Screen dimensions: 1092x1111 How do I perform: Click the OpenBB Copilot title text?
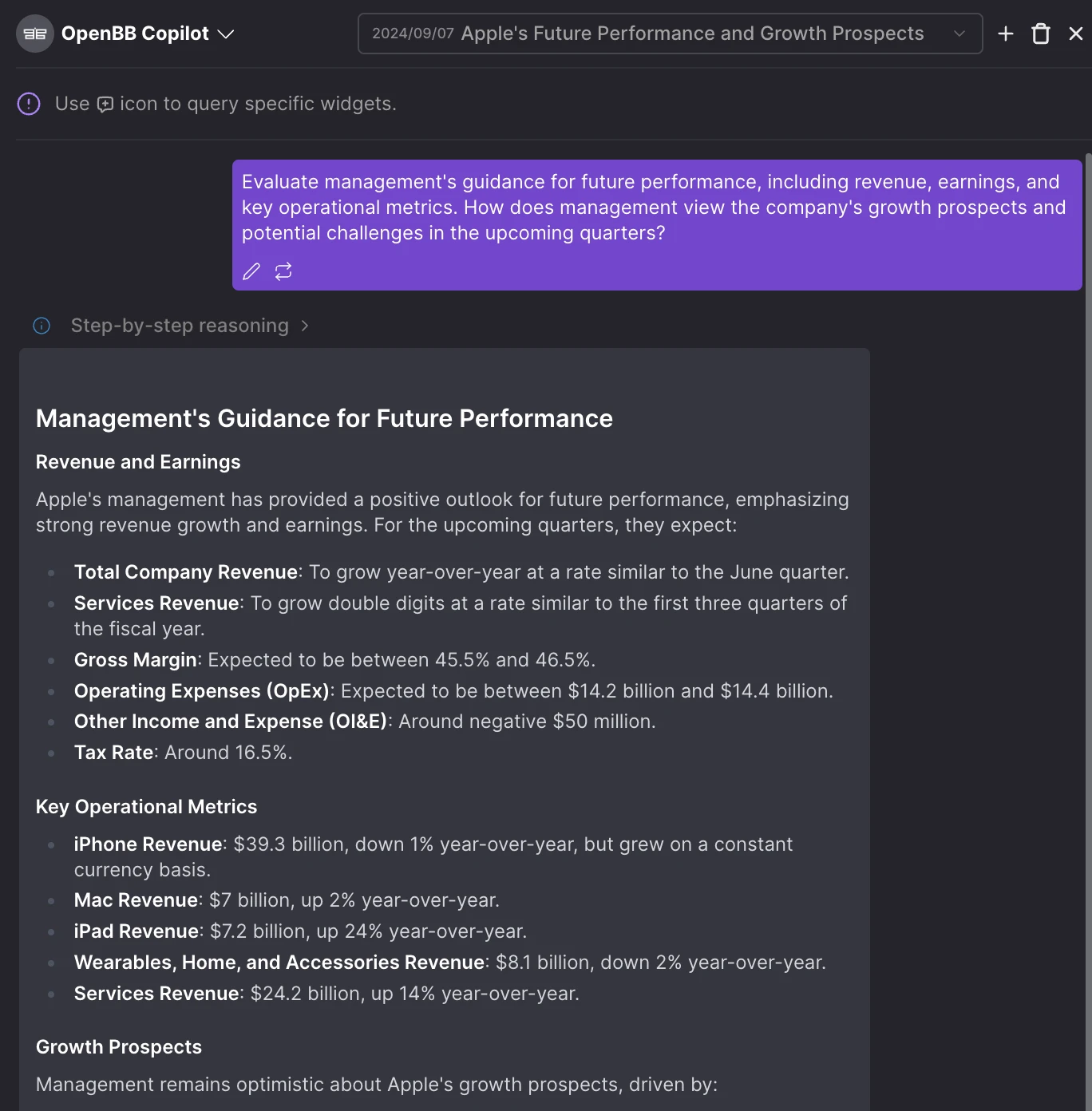(x=135, y=34)
